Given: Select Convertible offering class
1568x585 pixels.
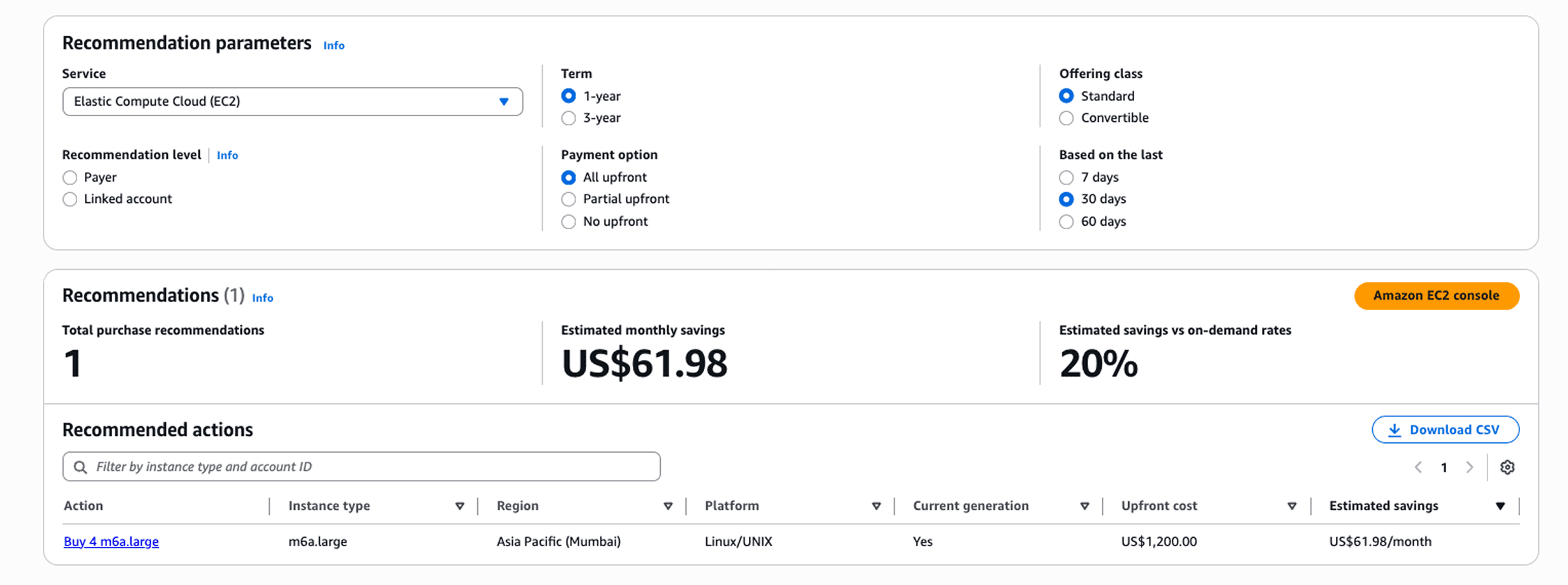Looking at the screenshot, I should (1066, 118).
